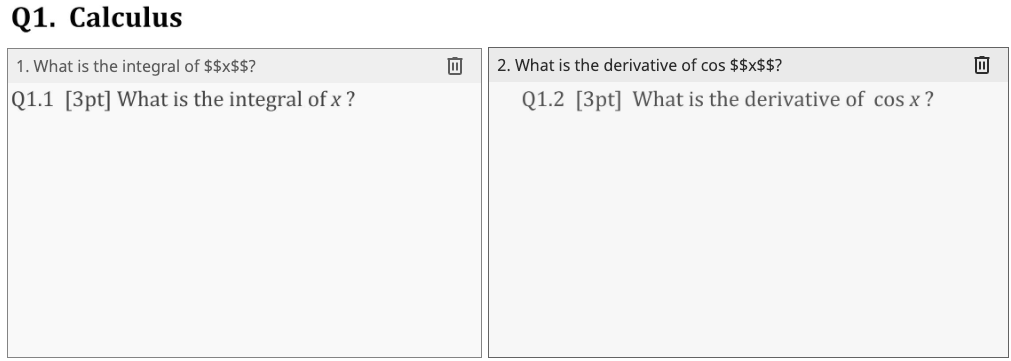The height and width of the screenshot is (361, 1011).
Task: Delete the cos derivative question via trash icon
Action: click(x=981, y=65)
